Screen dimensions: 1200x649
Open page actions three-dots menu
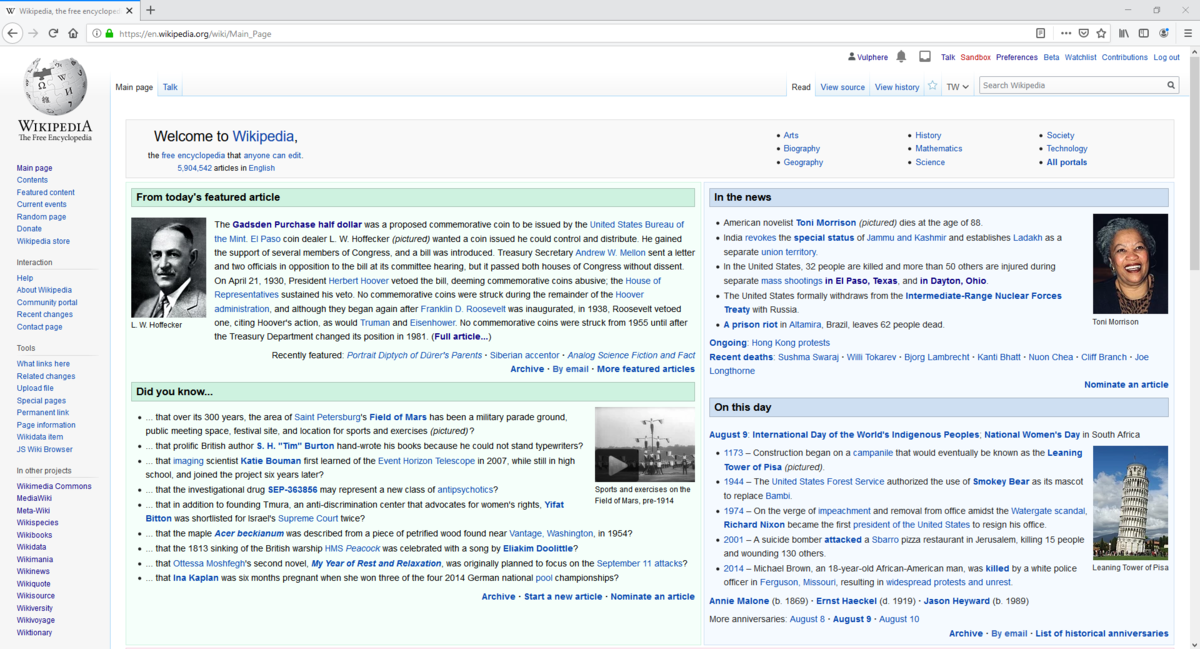coord(1066,33)
